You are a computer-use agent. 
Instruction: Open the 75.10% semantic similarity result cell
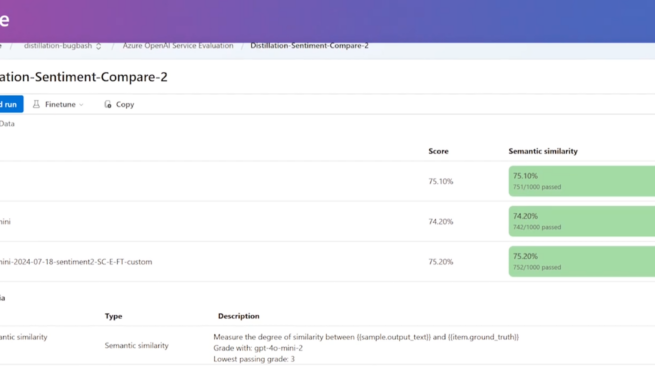(581, 181)
